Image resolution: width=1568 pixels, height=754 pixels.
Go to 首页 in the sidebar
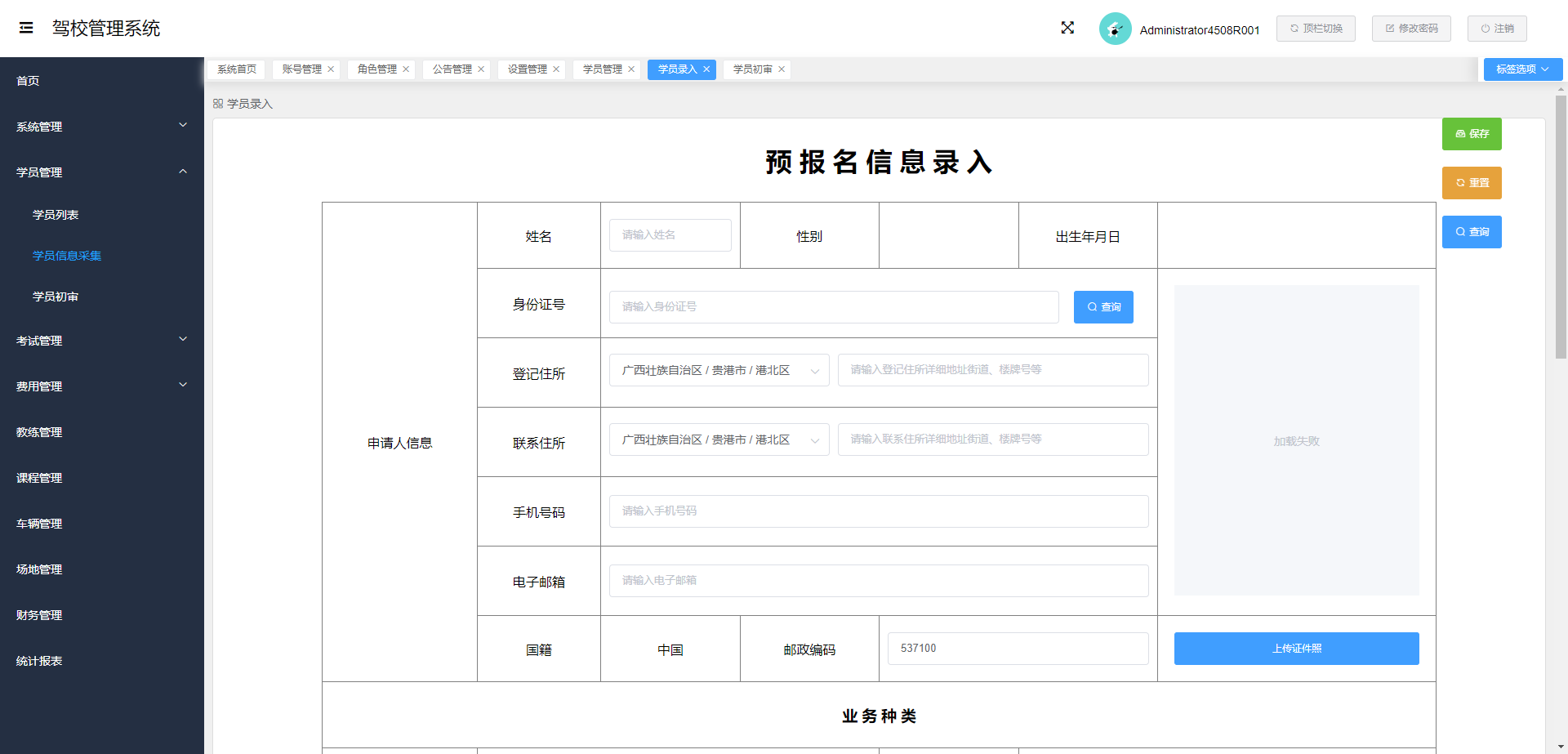pyautogui.click(x=102, y=81)
